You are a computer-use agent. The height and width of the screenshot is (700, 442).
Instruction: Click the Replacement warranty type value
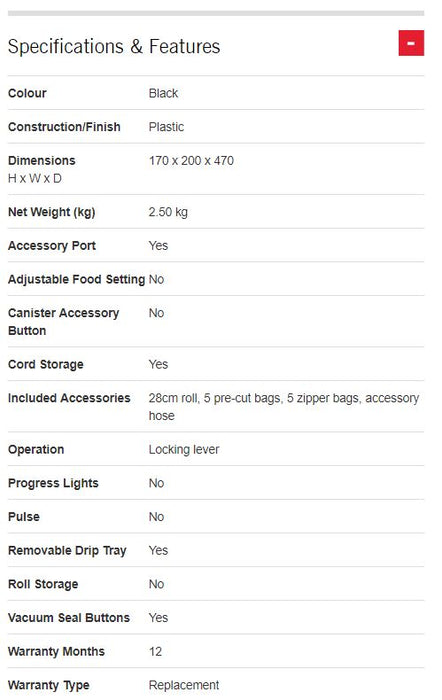point(183,685)
